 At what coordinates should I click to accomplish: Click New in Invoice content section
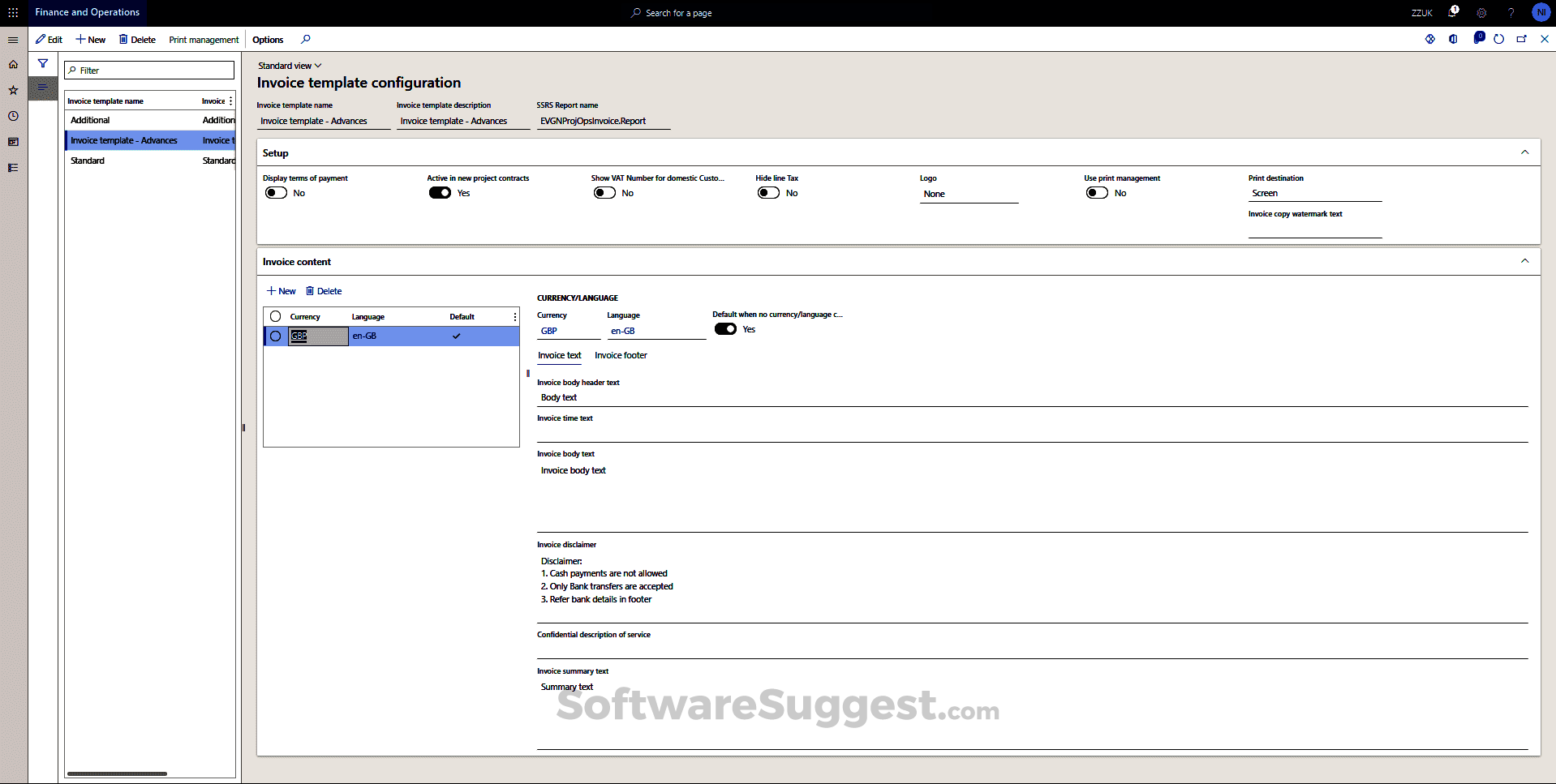click(x=282, y=291)
